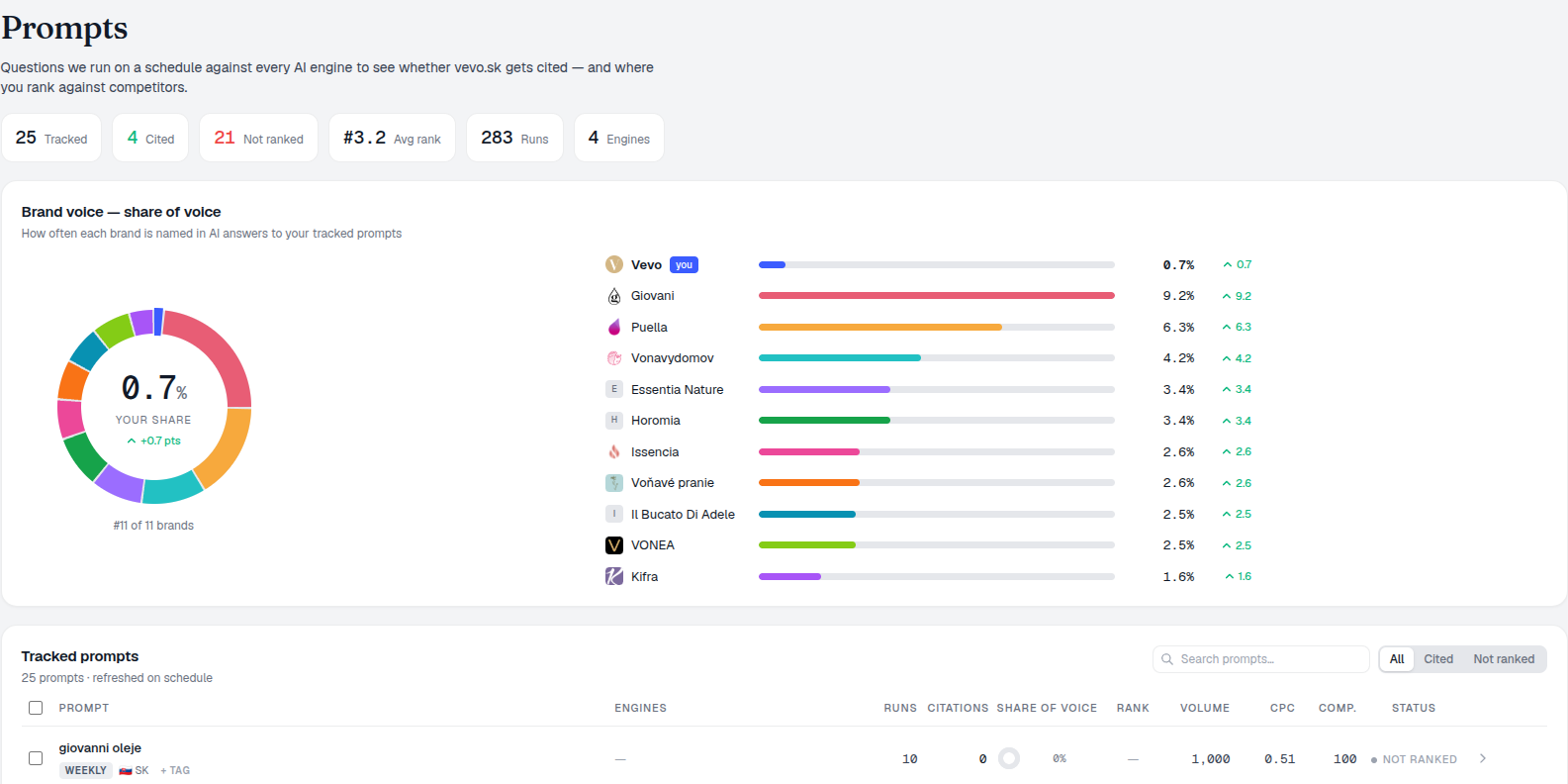Sort by the COMP. column header

click(1337, 708)
